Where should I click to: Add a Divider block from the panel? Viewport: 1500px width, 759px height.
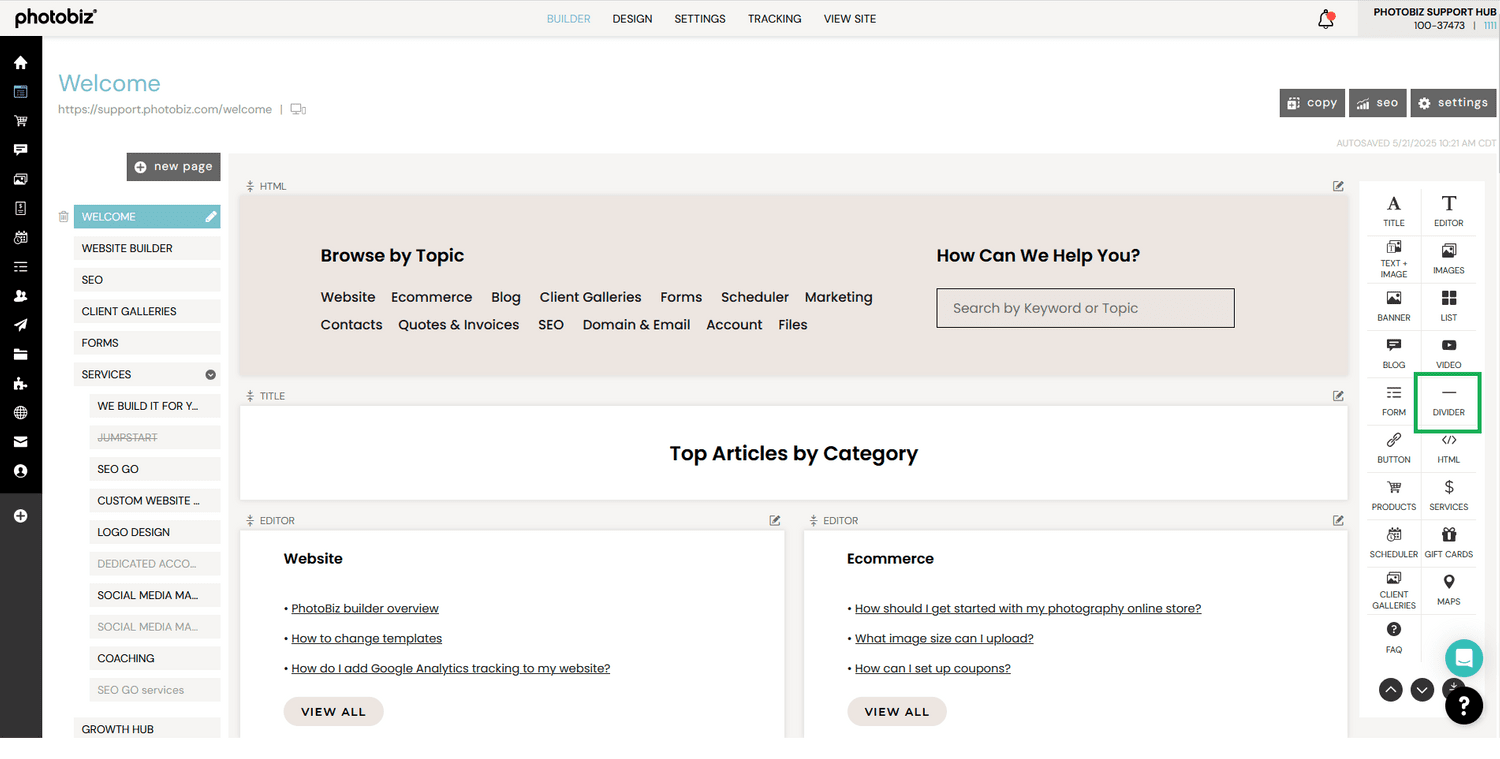click(1448, 402)
